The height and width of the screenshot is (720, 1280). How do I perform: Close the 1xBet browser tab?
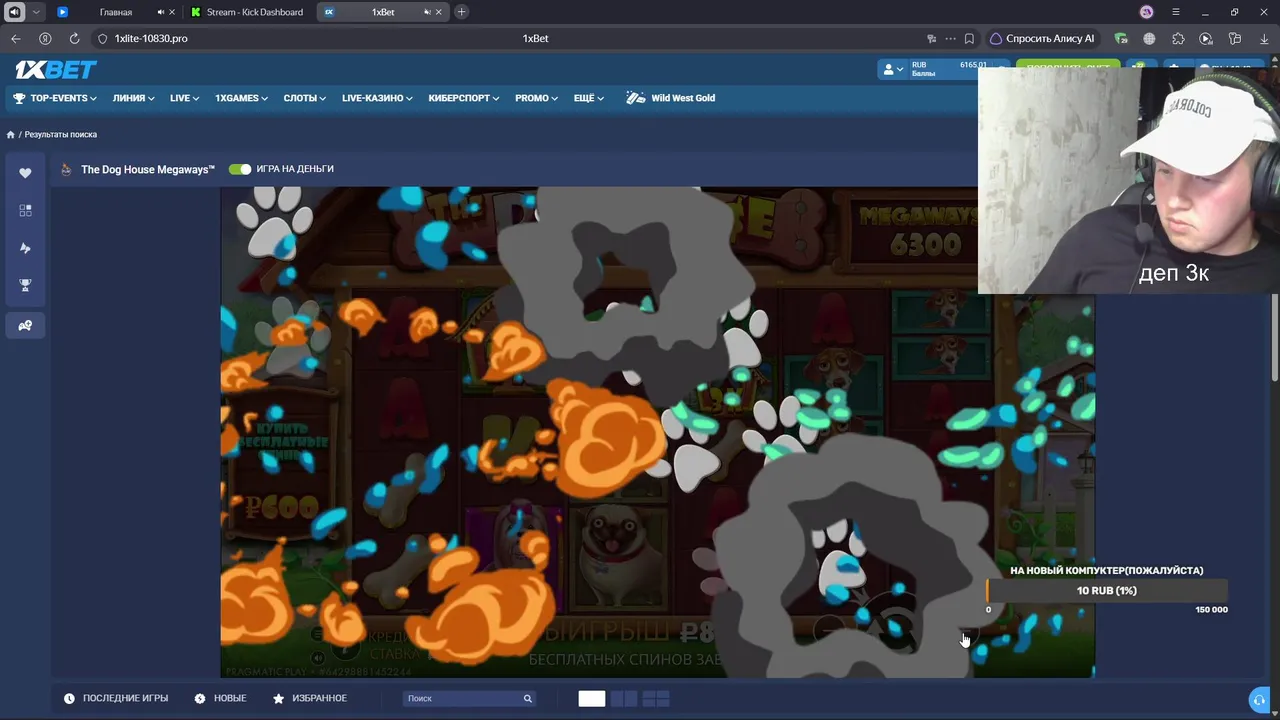pyautogui.click(x=439, y=12)
